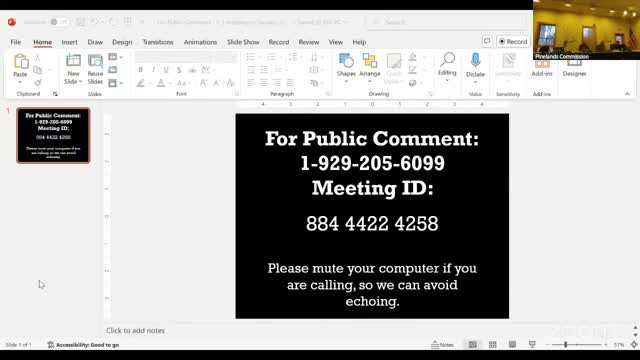
Task: Click Accessibility: Good to go status
Action: click(x=83, y=345)
